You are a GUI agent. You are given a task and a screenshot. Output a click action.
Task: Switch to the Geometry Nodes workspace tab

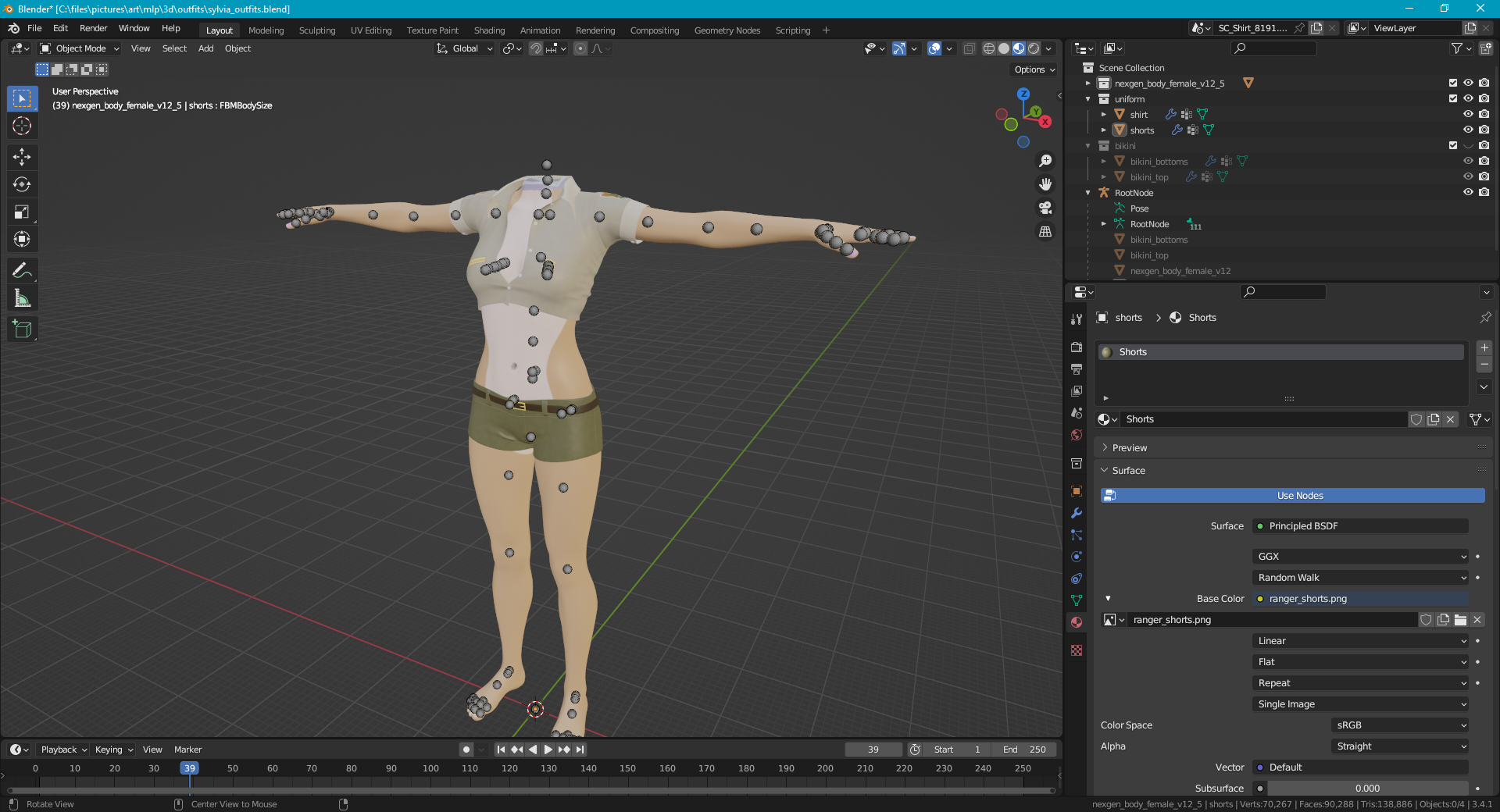[x=727, y=30]
